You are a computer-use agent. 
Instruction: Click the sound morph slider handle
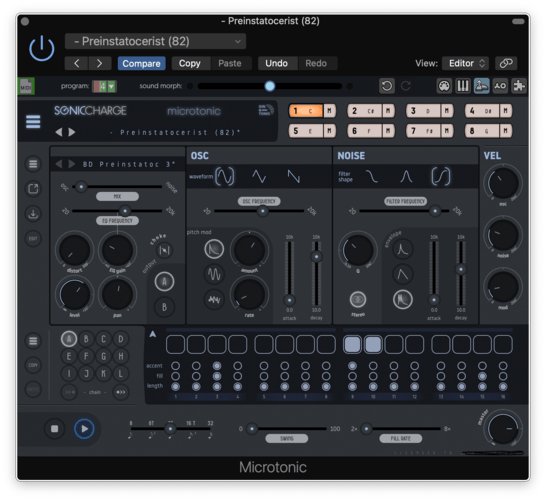click(x=270, y=86)
